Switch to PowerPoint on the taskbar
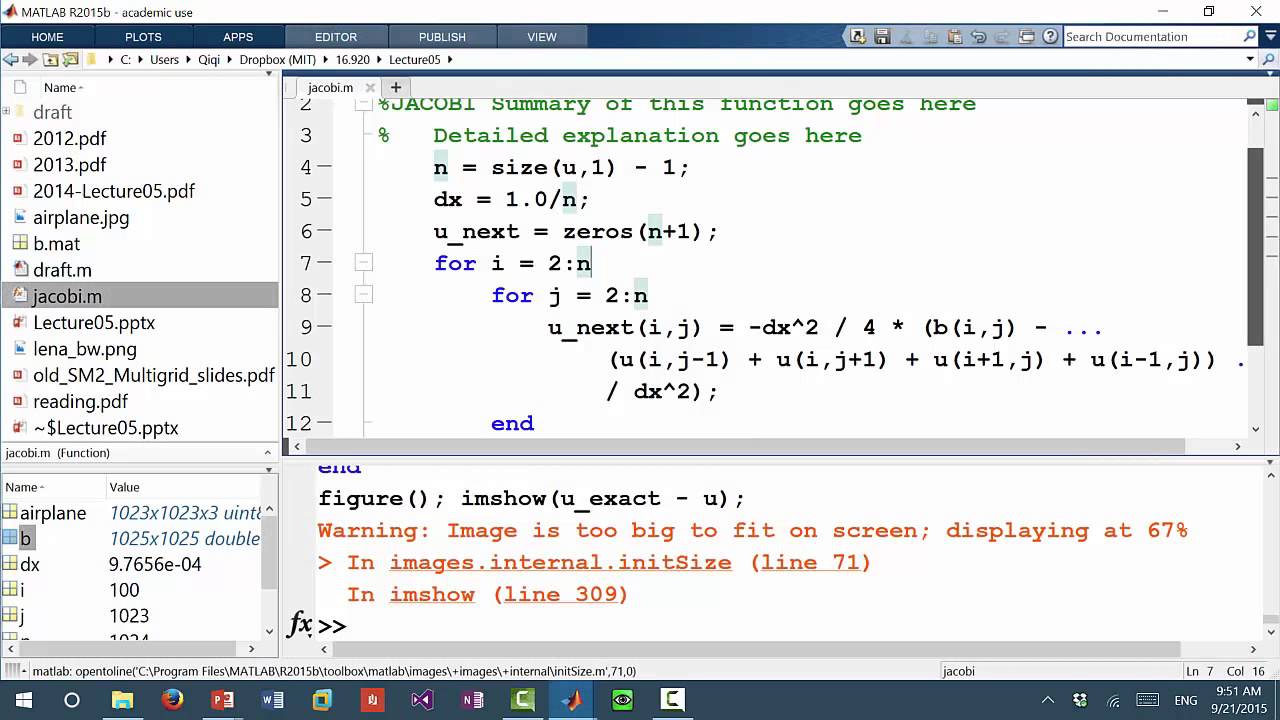 pos(222,700)
